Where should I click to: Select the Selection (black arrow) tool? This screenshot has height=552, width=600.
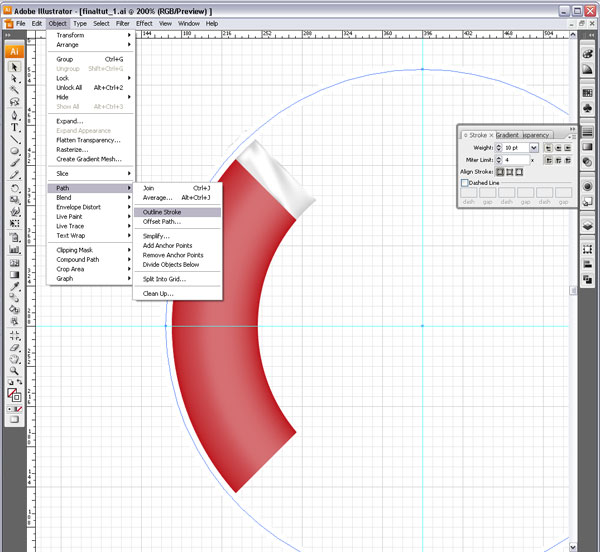click(x=14, y=67)
